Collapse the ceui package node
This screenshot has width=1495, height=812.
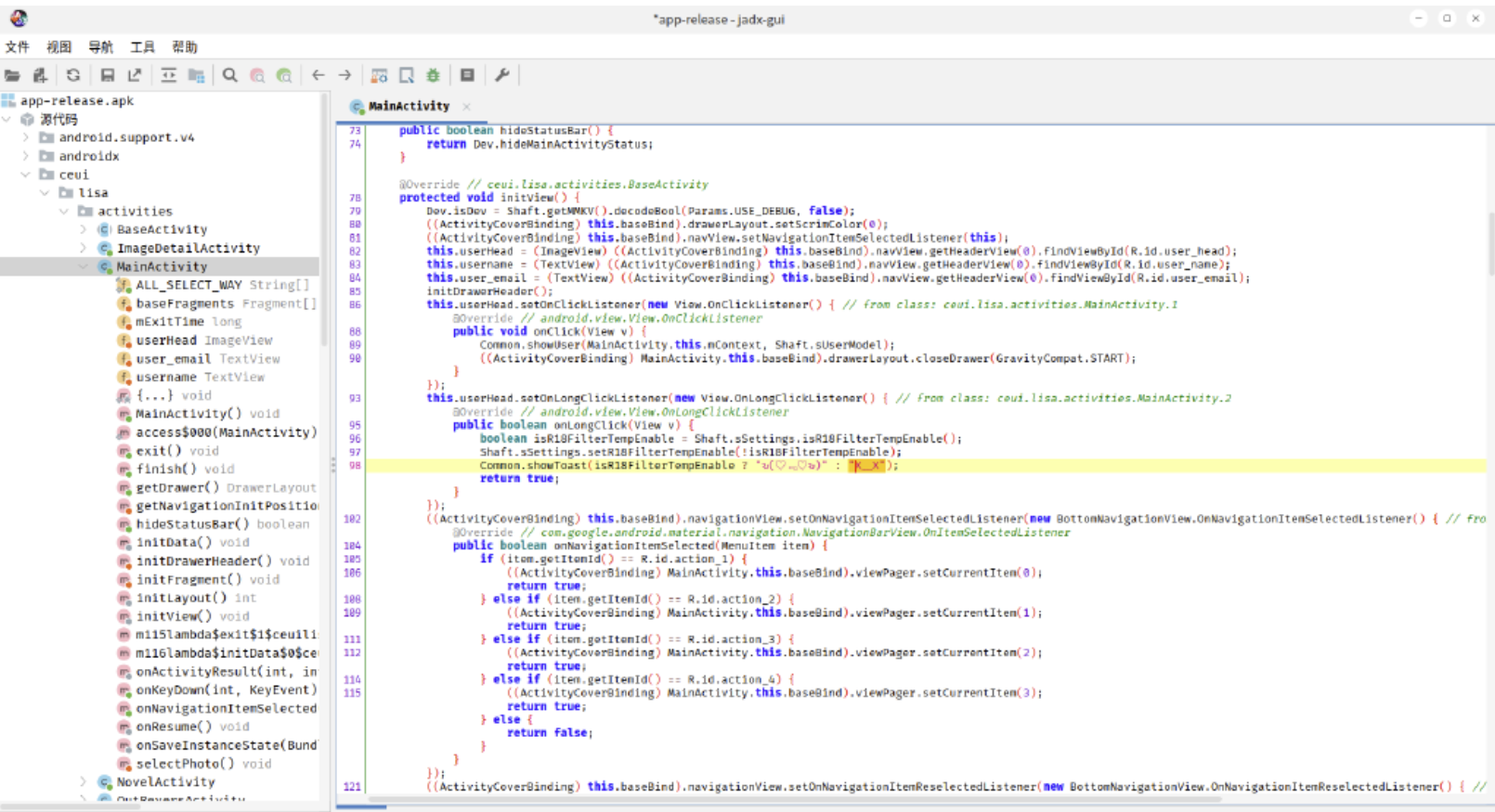26,174
